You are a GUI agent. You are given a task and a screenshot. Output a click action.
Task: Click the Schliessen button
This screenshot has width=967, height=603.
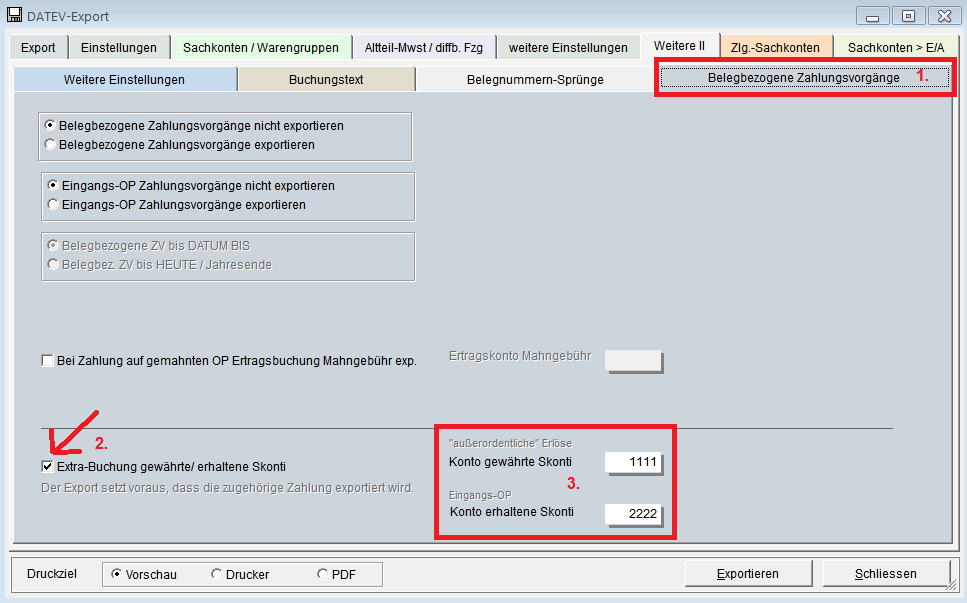coord(886,574)
